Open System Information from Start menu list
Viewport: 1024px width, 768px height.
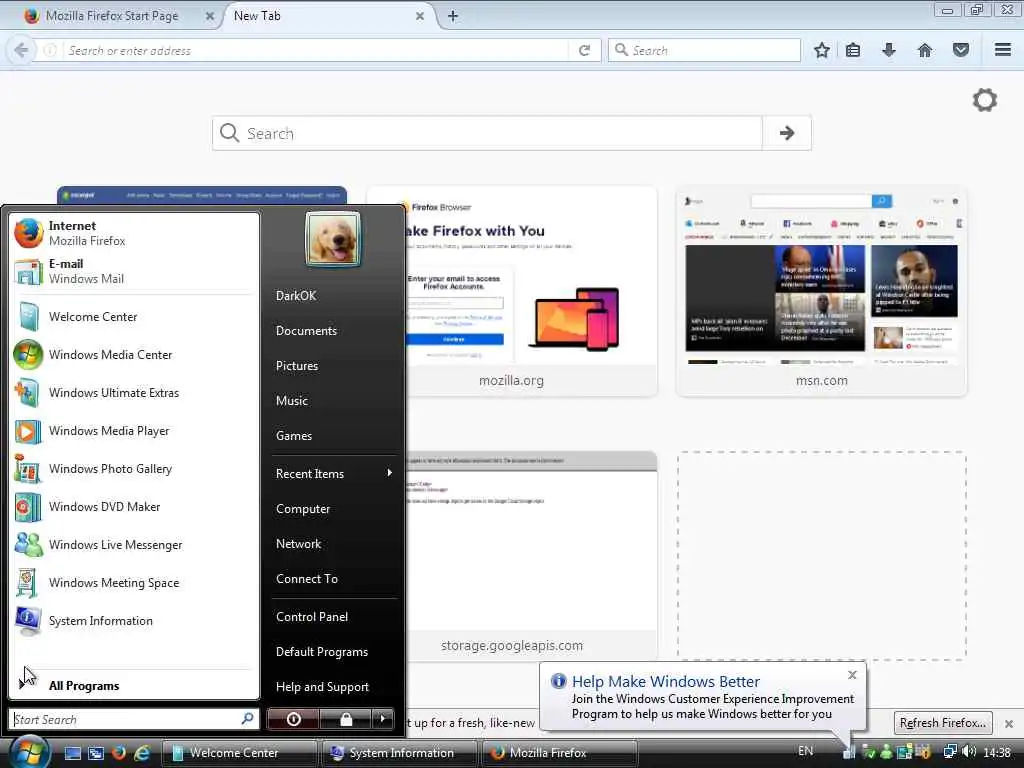134,621
